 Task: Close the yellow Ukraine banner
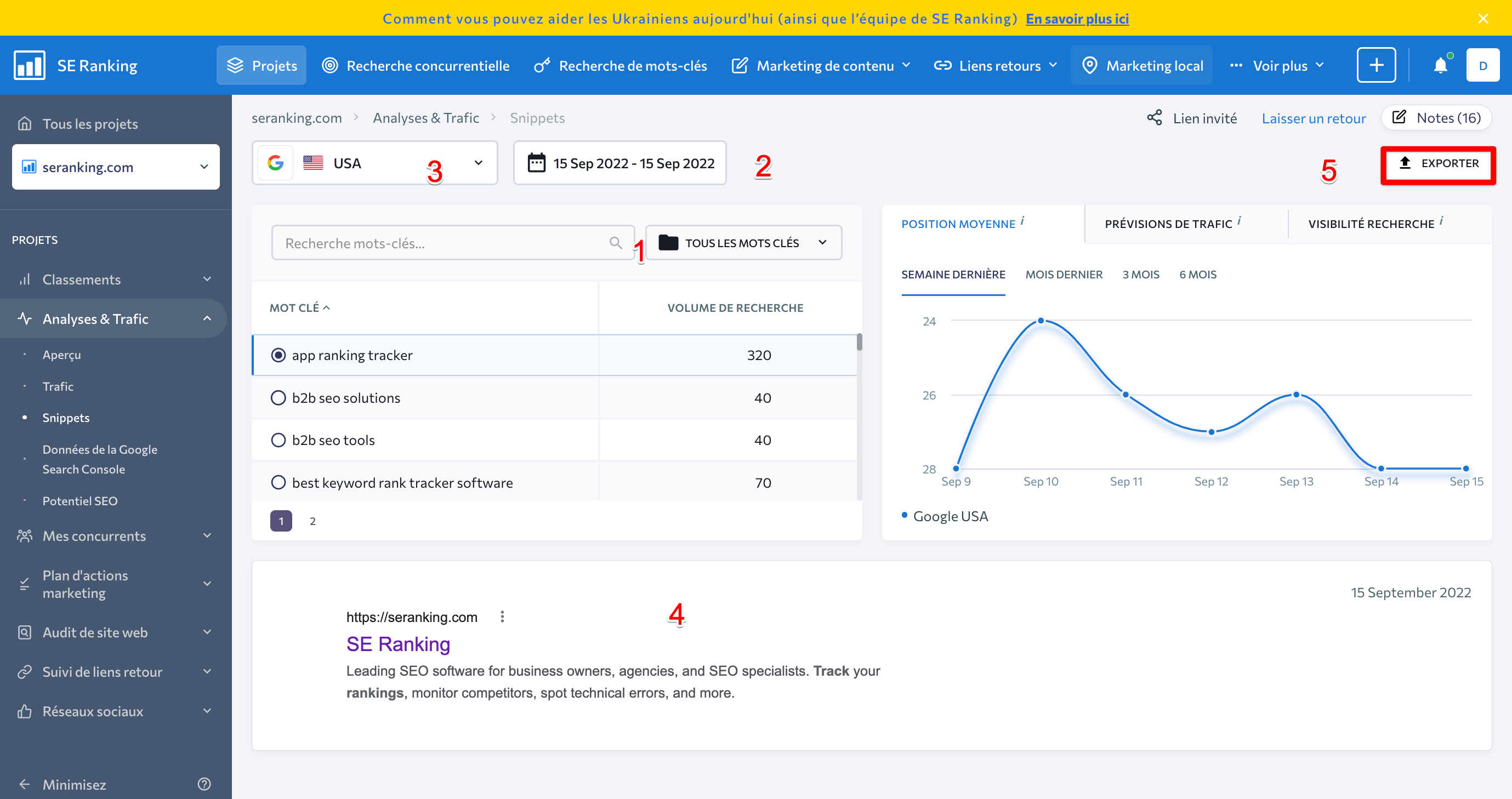(1483, 18)
